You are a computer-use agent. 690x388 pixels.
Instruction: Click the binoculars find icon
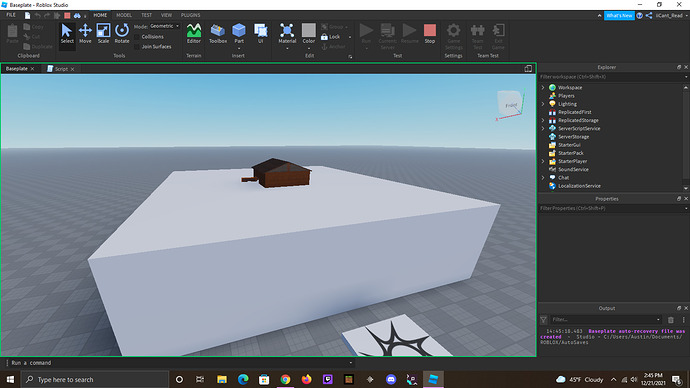tap(77, 15)
